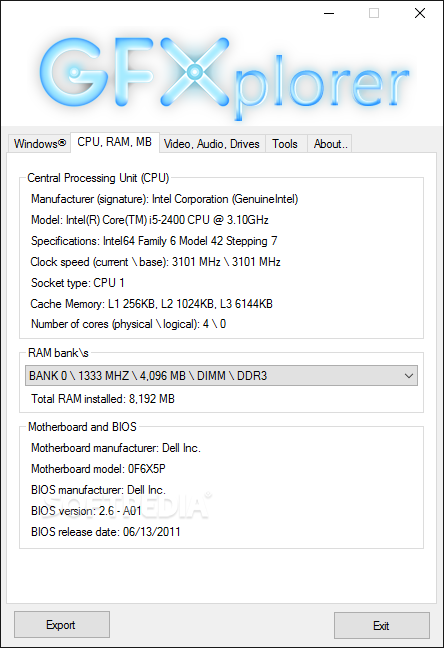
Task: Open the Tools tab
Action: tap(285, 144)
